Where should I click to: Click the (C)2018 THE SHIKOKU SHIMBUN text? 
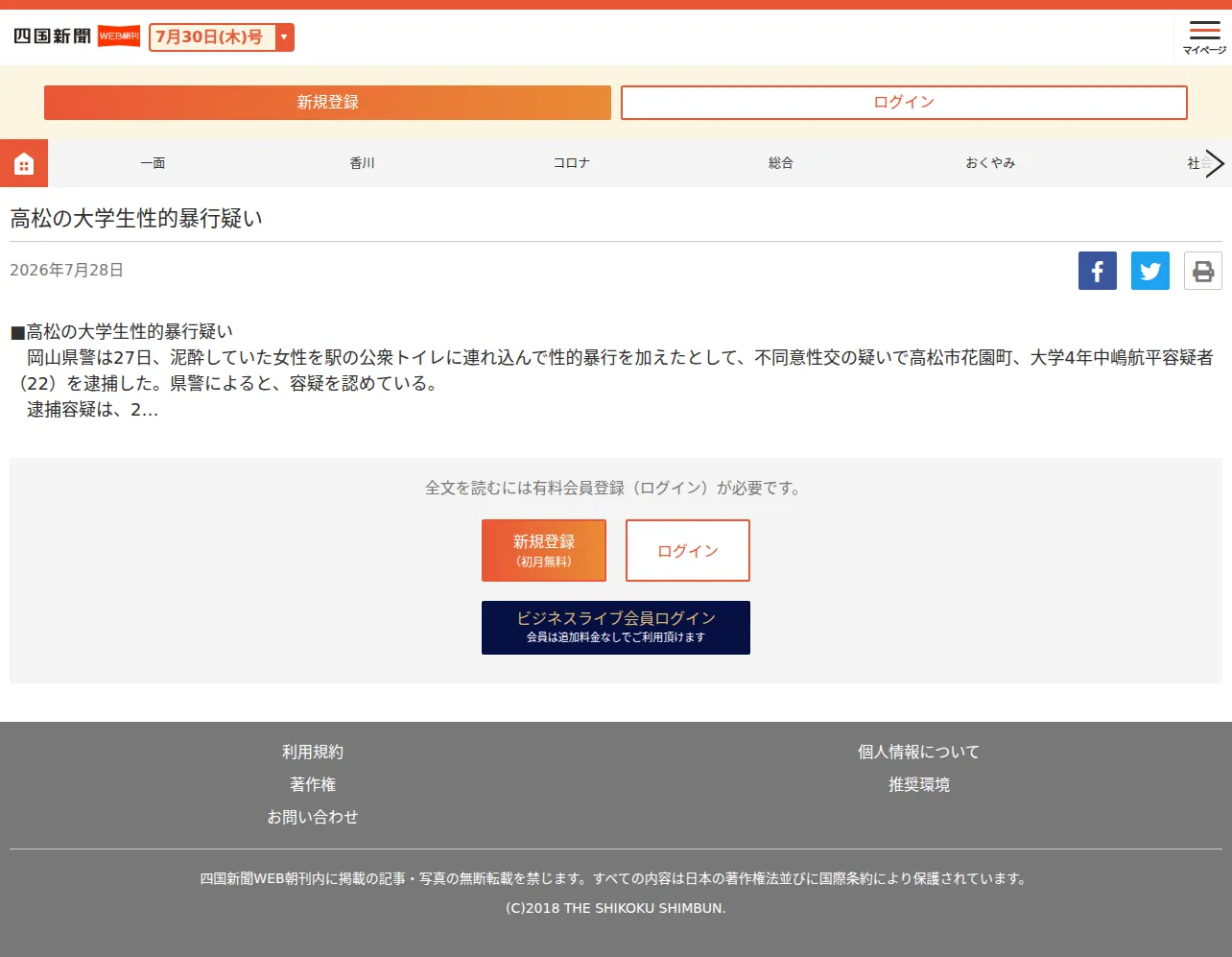(x=616, y=908)
